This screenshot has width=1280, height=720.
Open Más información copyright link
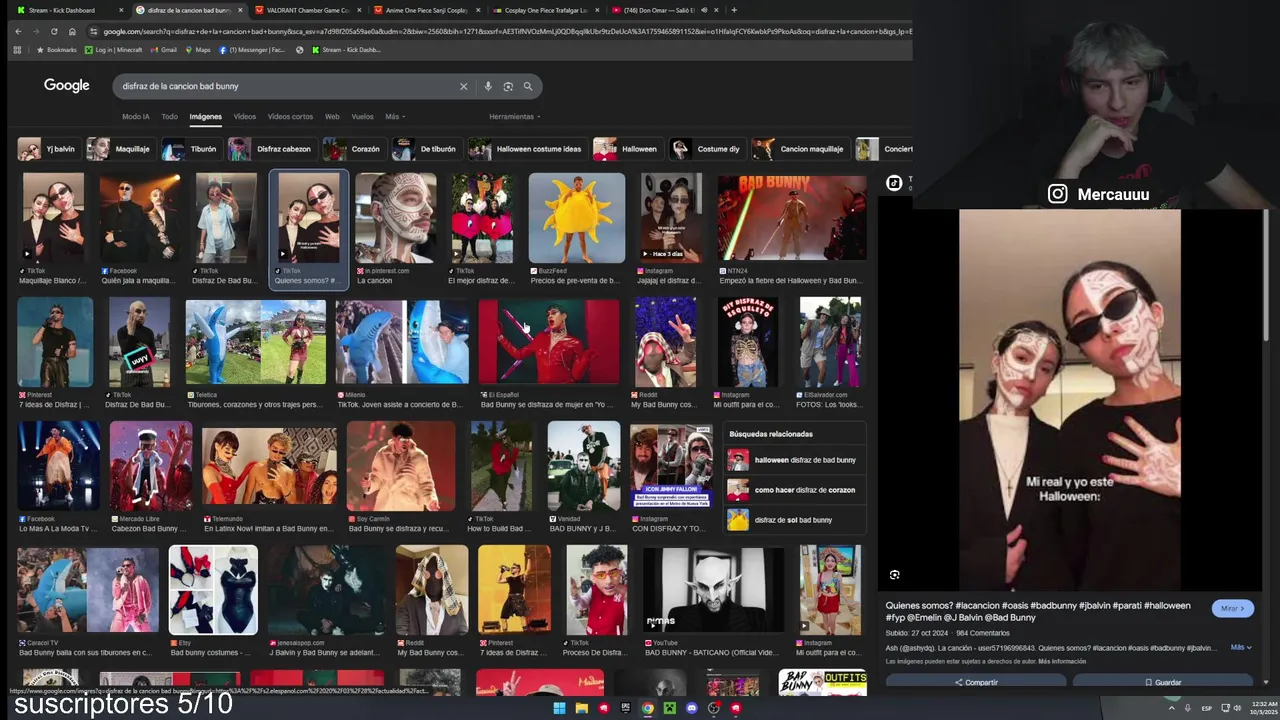[1062, 661]
